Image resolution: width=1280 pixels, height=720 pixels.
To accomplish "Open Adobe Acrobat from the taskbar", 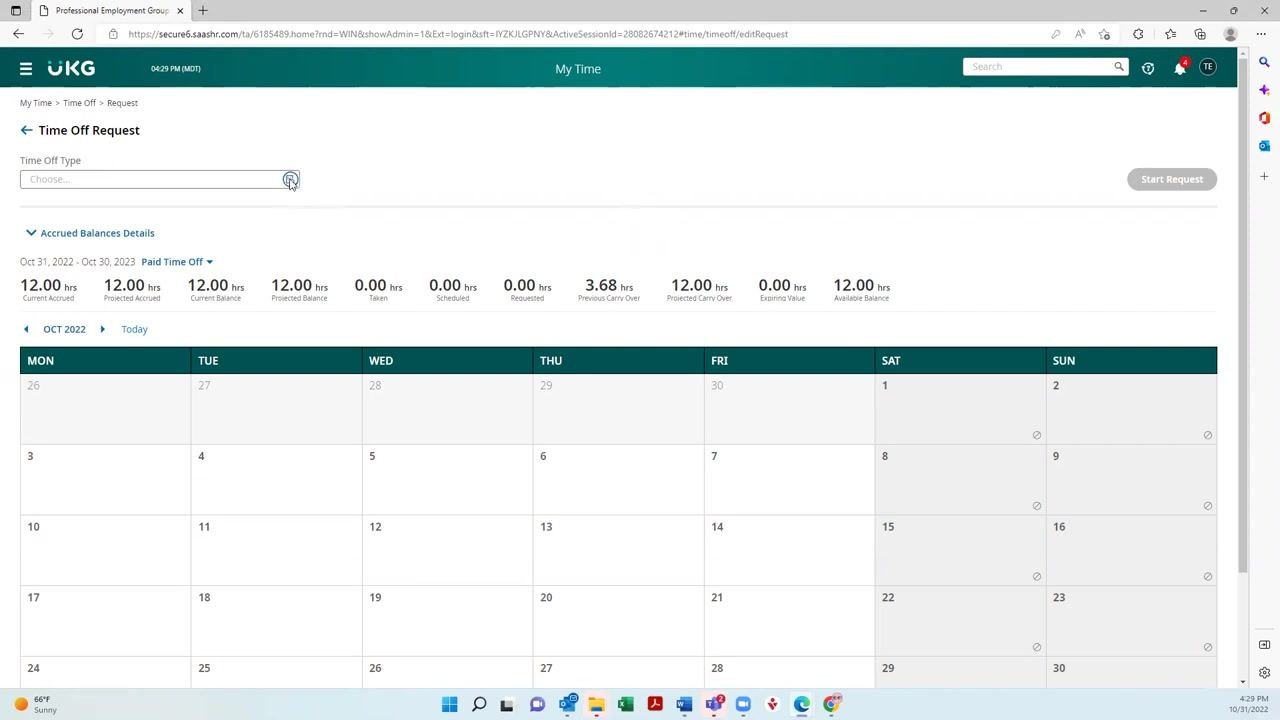I will [x=655, y=704].
